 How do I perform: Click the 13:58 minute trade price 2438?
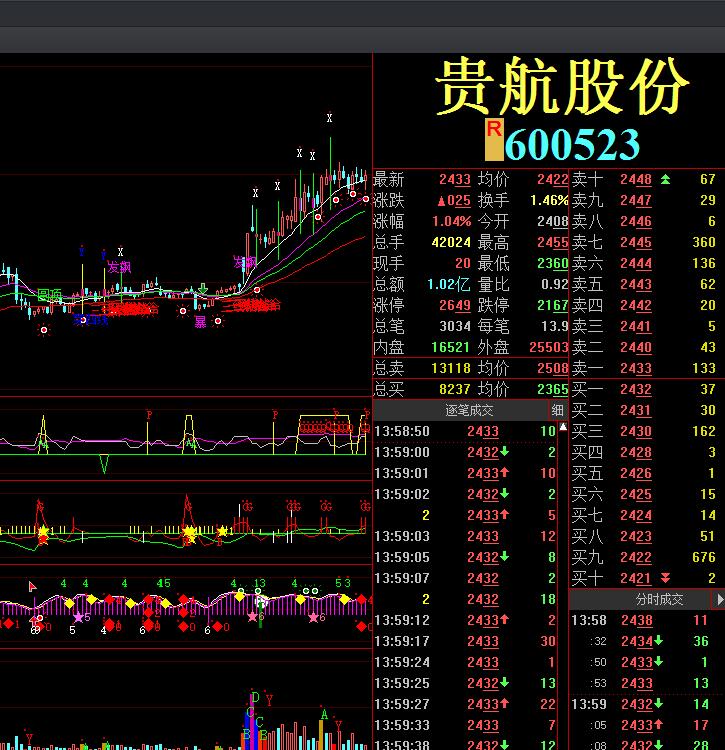point(637,620)
